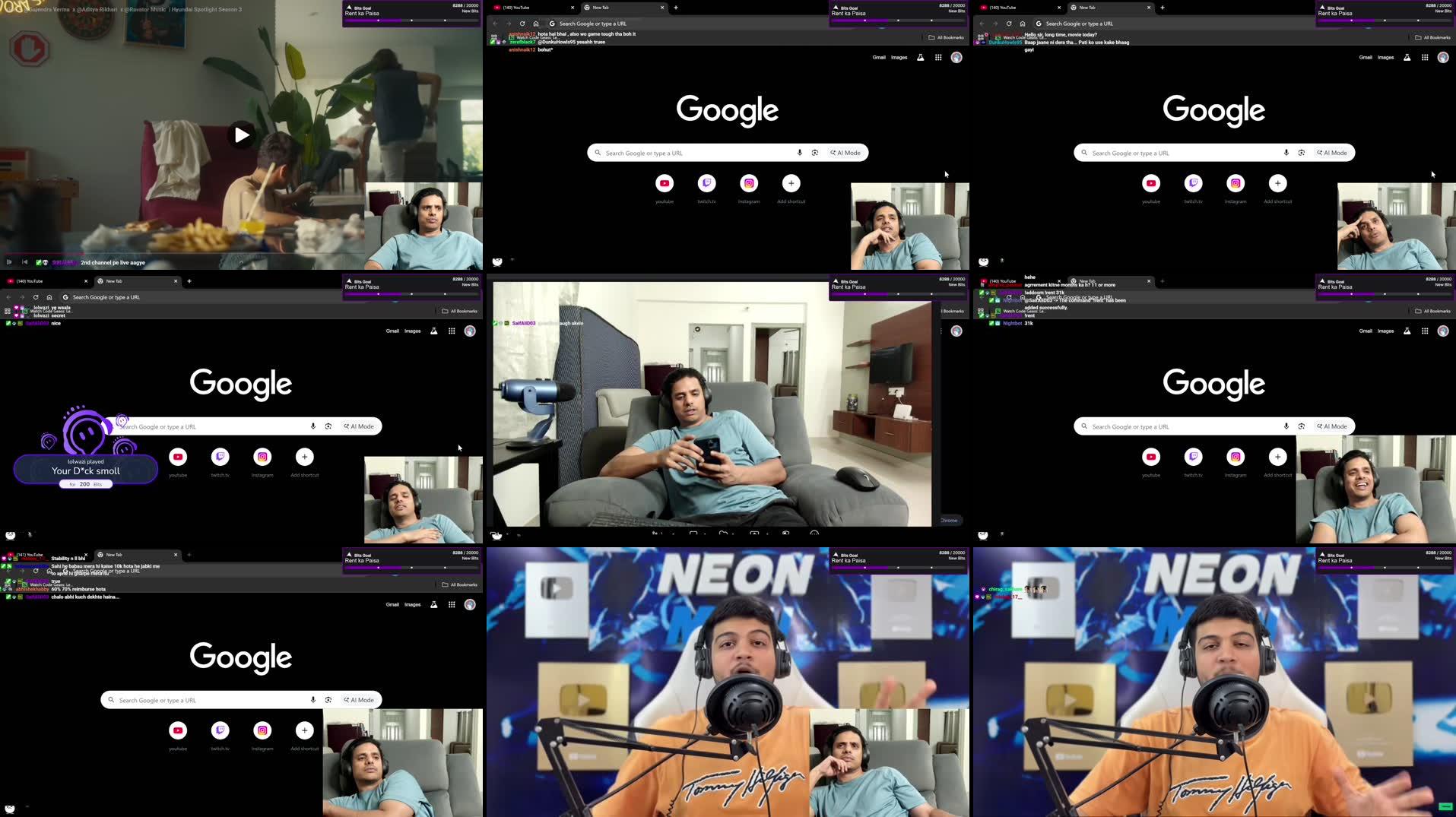
Task: Open Google Lens search in the 'bohut*' chat frame
Action: [x=814, y=153]
